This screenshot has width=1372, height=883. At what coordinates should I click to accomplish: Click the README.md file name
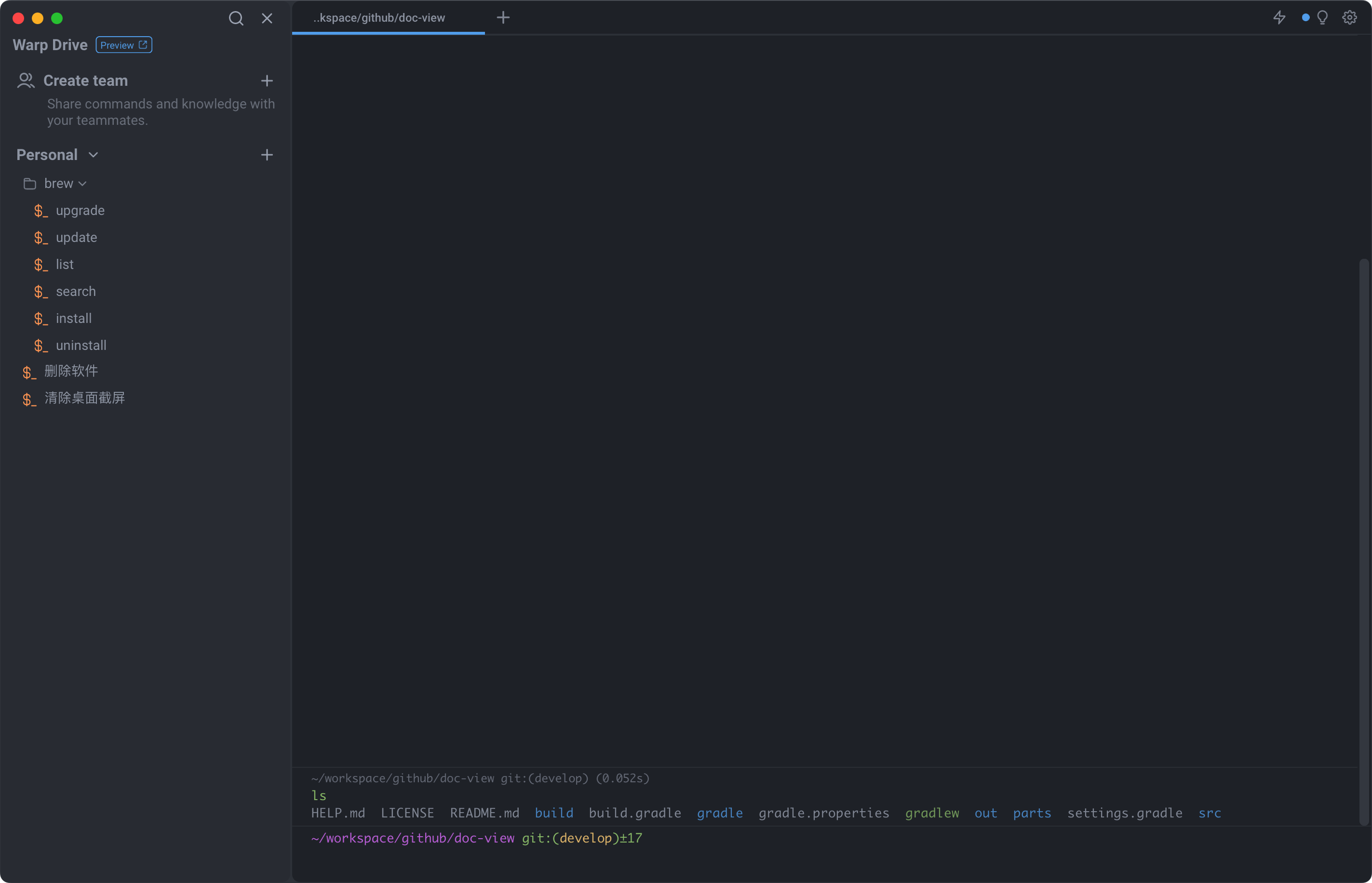pos(484,813)
